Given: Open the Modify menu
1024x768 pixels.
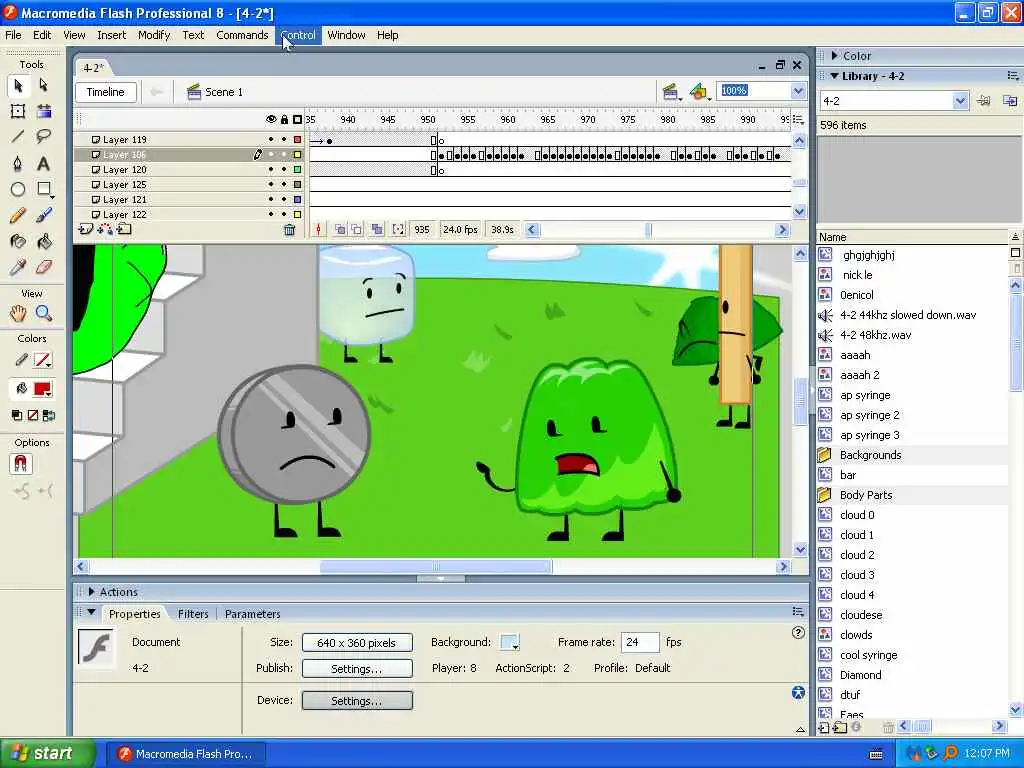Looking at the screenshot, I should click(154, 35).
